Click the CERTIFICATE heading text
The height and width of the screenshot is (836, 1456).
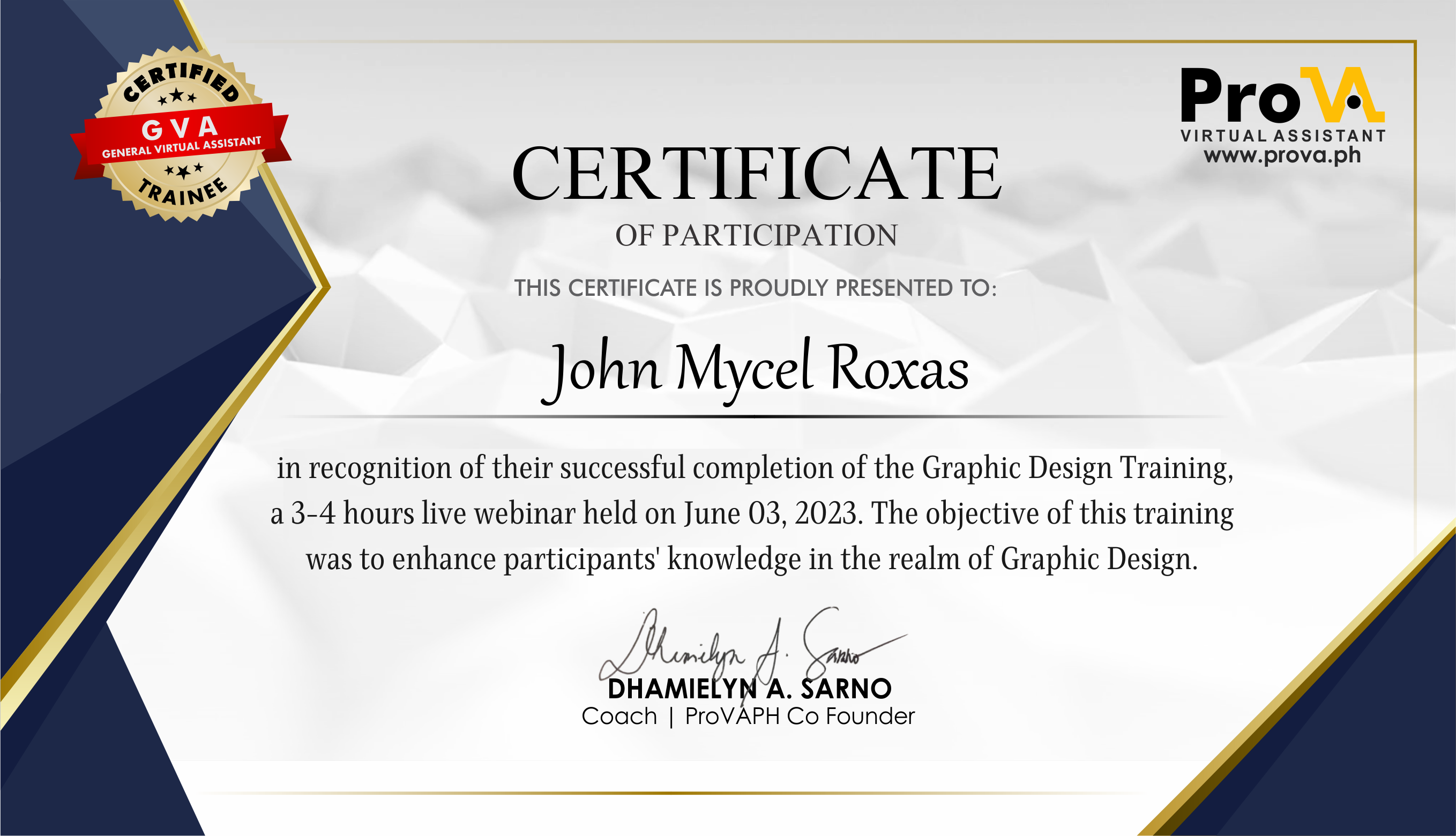(x=757, y=173)
